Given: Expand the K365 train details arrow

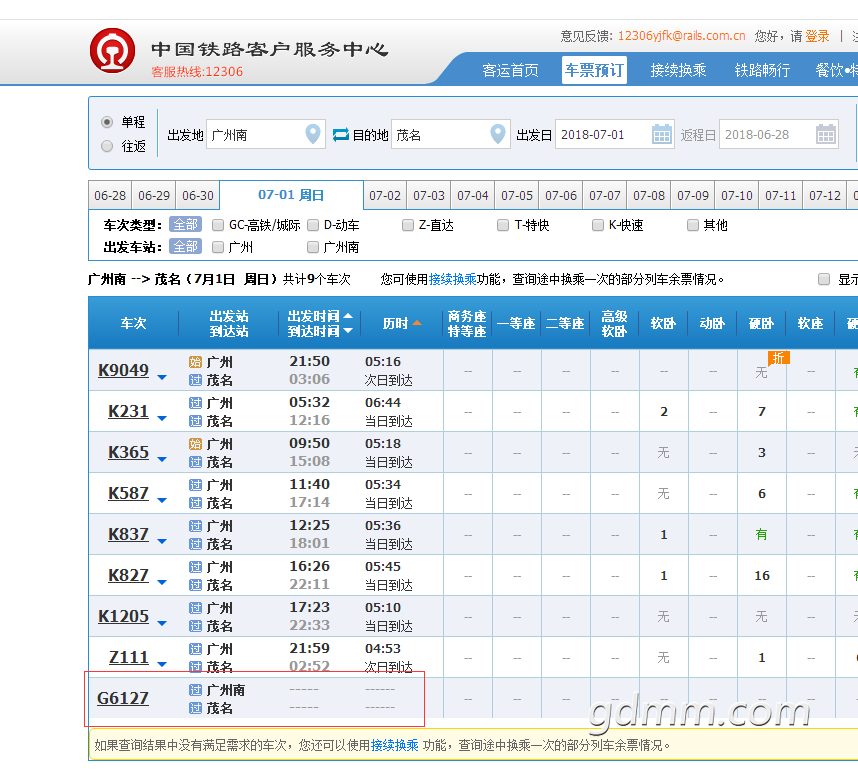Looking at the screenshot, I should point(162,459).
